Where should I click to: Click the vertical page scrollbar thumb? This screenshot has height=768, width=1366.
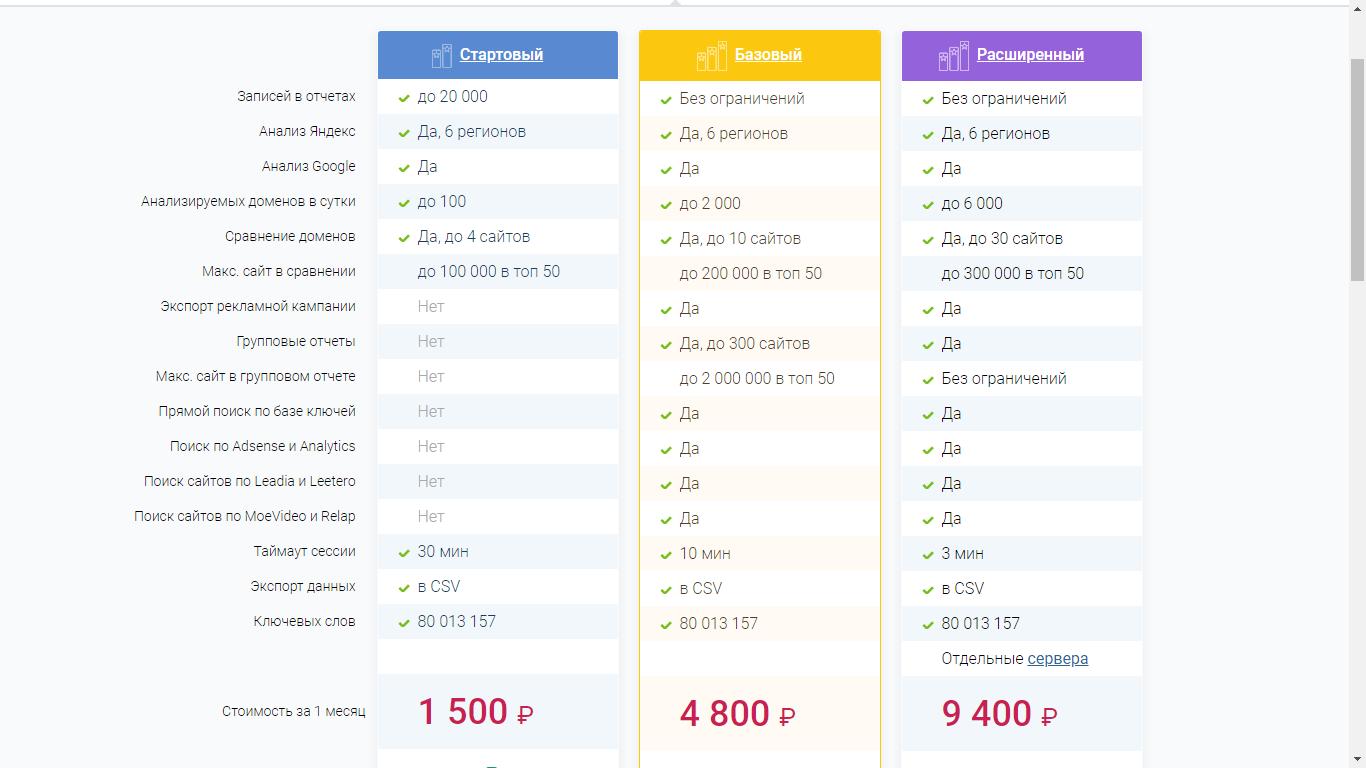point(1357,168)
